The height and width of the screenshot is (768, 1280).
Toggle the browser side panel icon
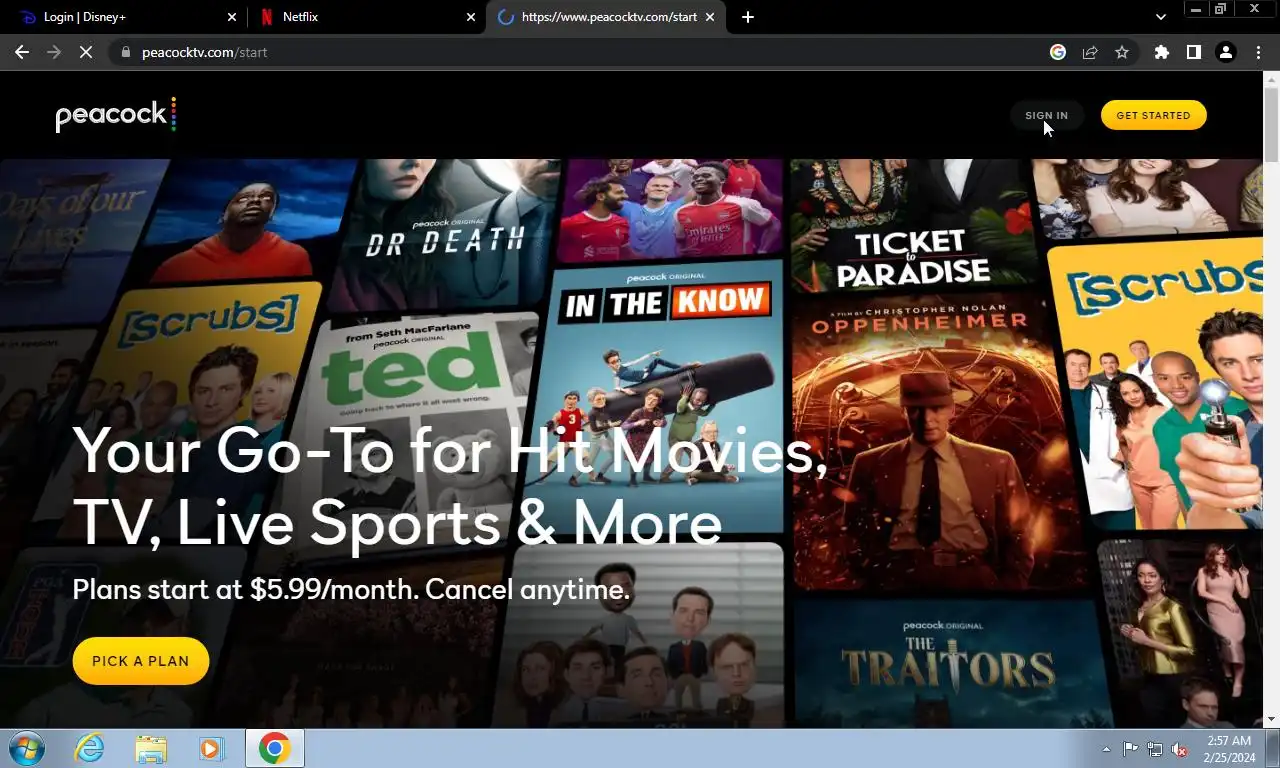pyautogui.click(x=1193, y=52)
